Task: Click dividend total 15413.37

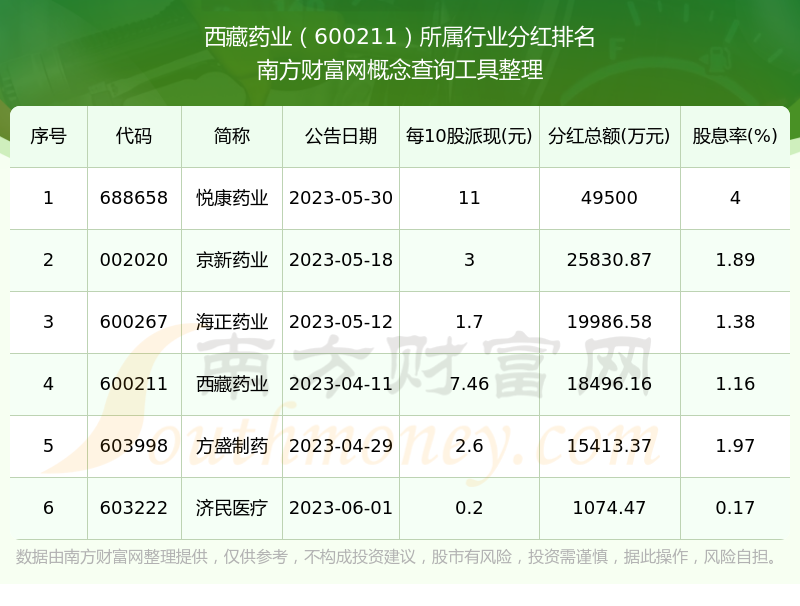Action: pos(609,446)
